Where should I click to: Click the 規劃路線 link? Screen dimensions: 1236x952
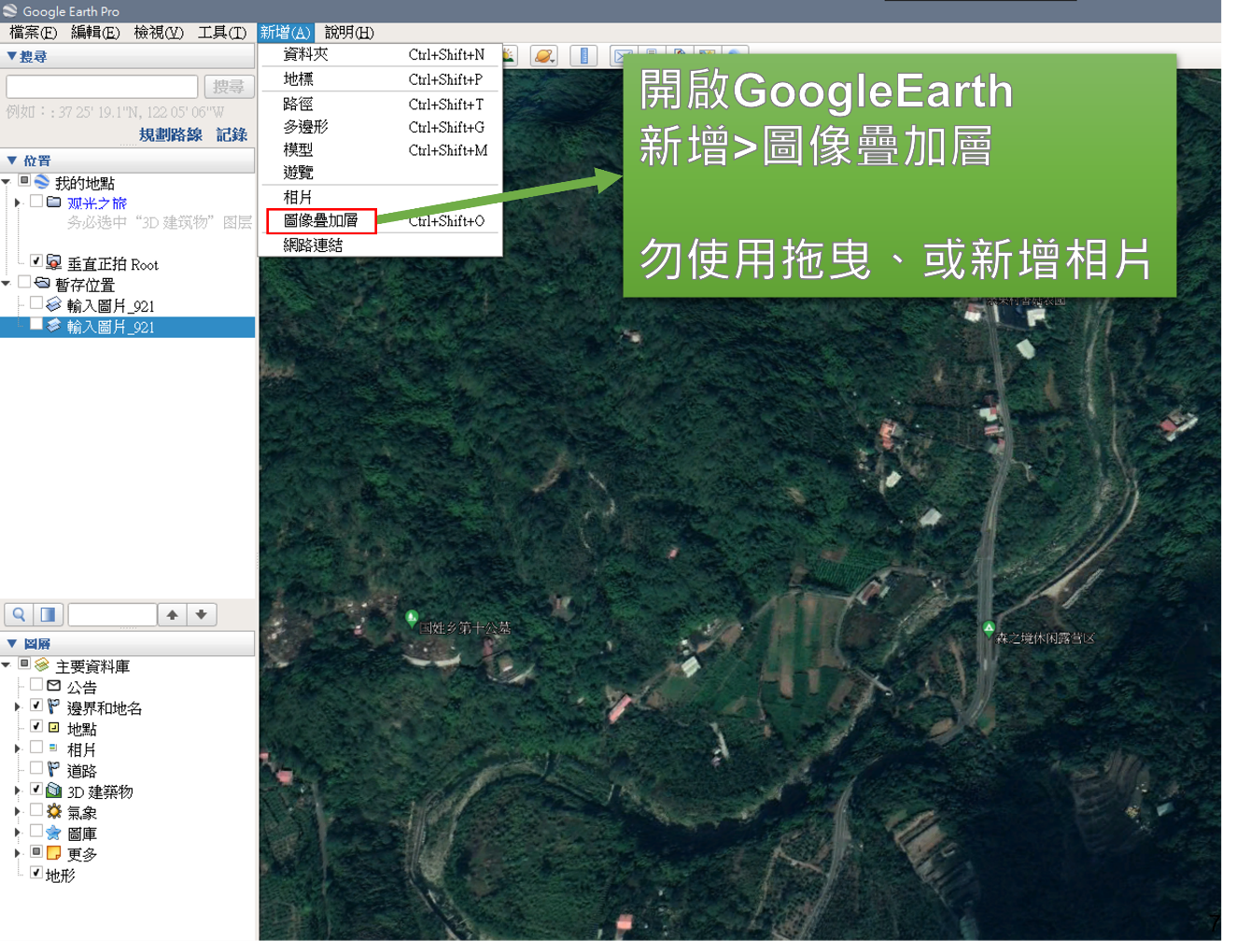click(x=171, y=134)
